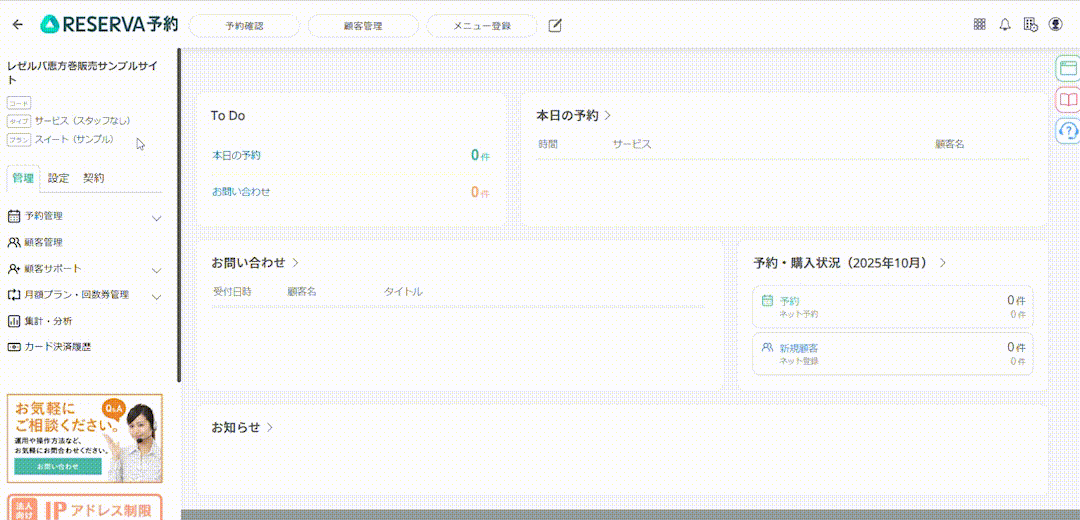This screenshot has height=520, width=1080.
Task: Open the 予約・購入状況 heading link
Action: click(850, 263)
